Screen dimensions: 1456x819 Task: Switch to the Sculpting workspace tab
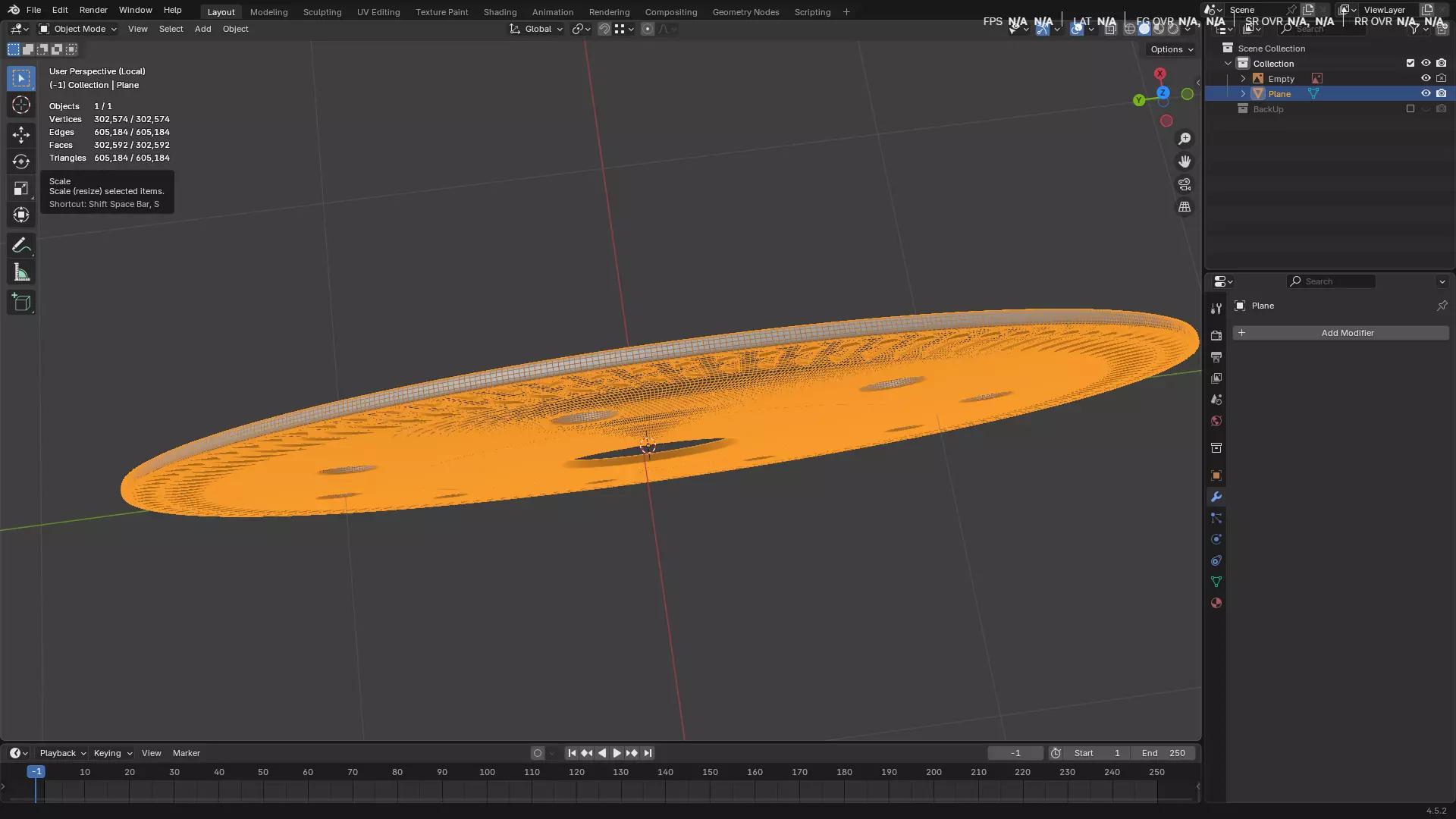[x=322, y=12]
